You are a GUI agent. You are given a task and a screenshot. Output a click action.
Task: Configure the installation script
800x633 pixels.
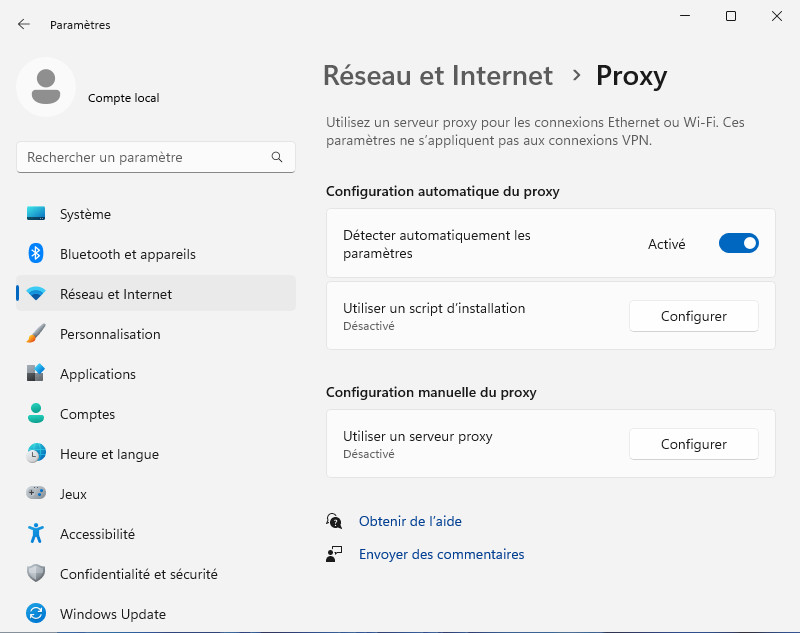pos(693,316)
